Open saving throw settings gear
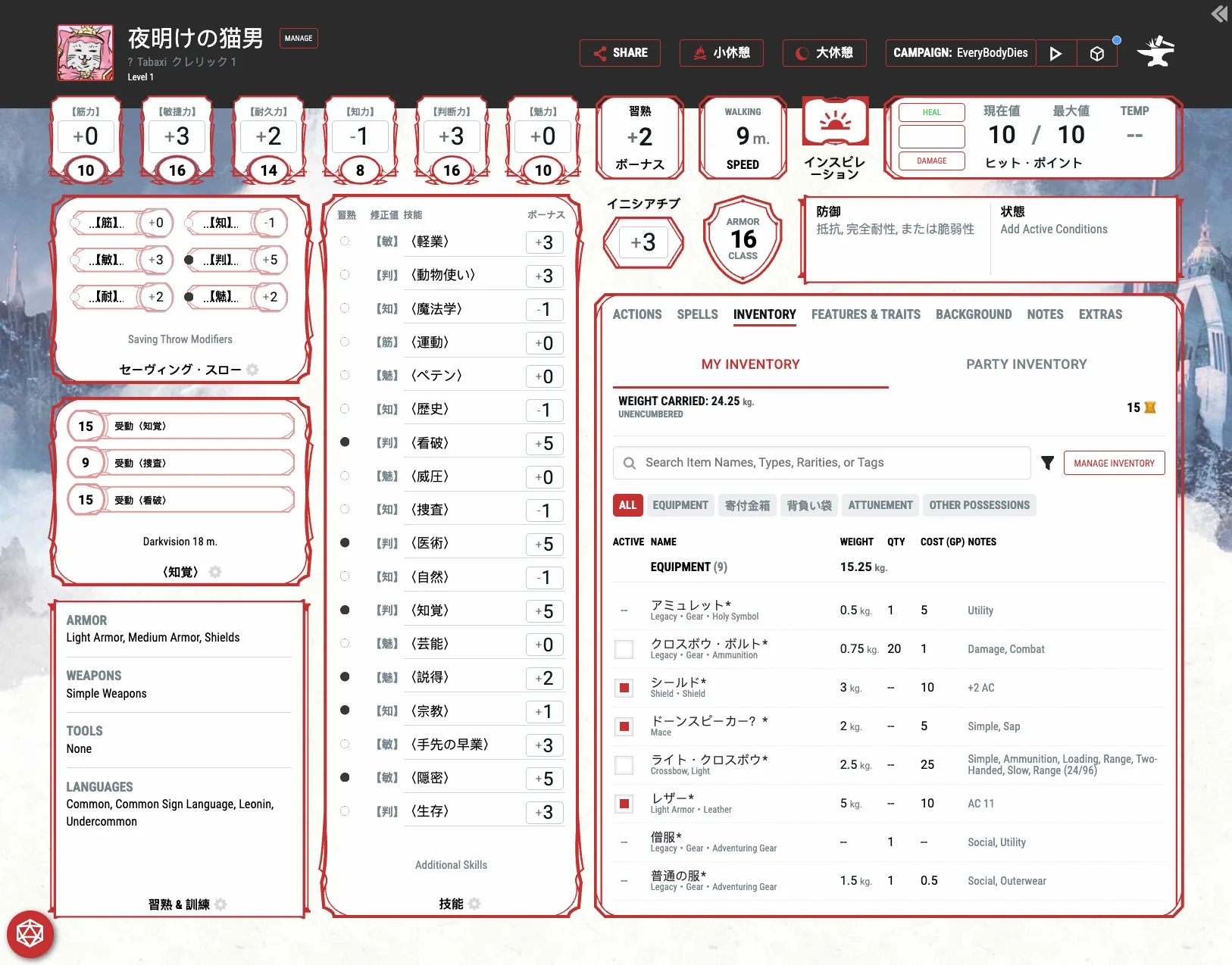The width and height of the screenshot is (1232, 965). (x=253, y=370)
